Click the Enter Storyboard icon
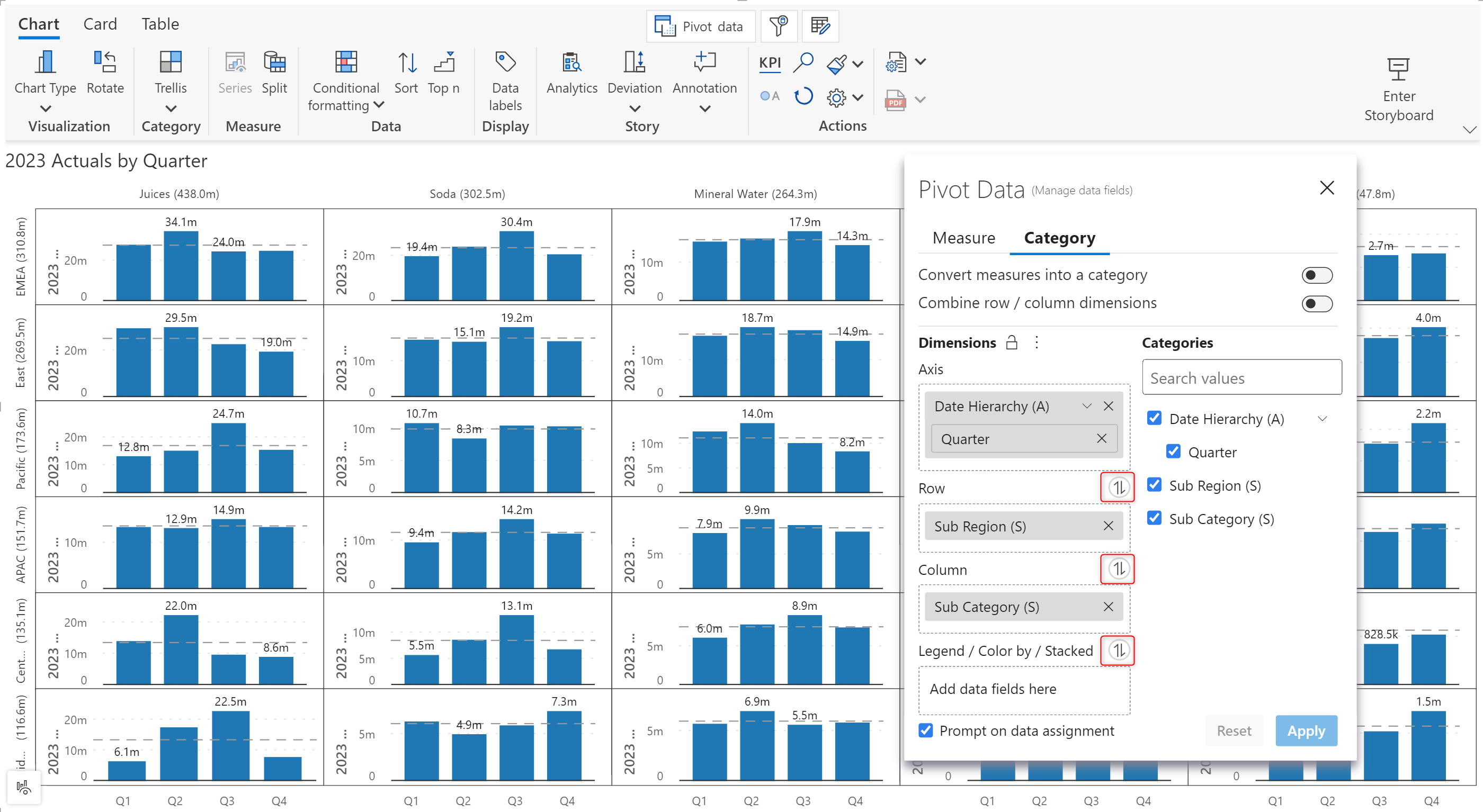 click(1398, 69)
